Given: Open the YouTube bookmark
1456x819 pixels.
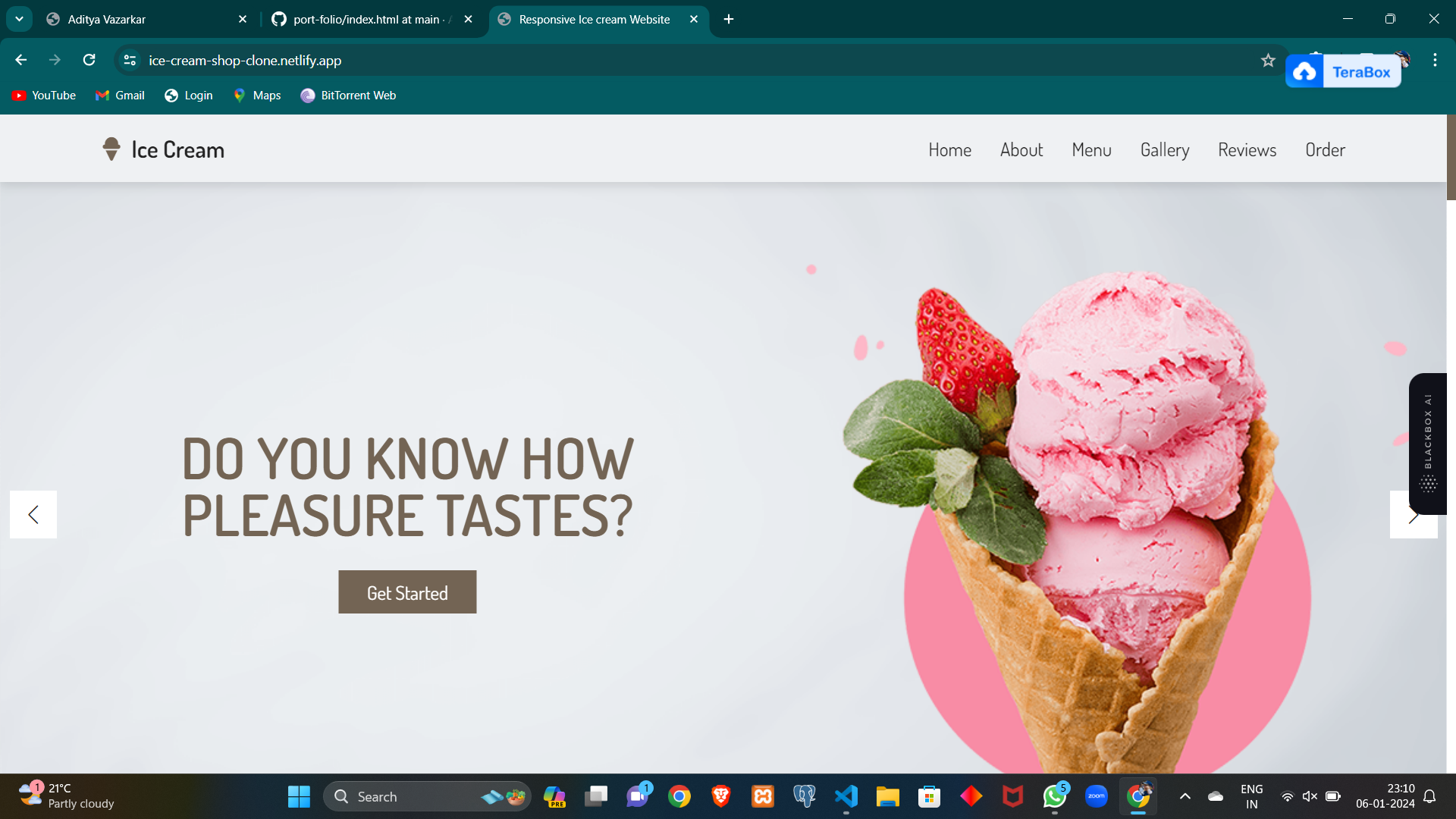Looking at the screenshot, I should (x=44, y=96).
